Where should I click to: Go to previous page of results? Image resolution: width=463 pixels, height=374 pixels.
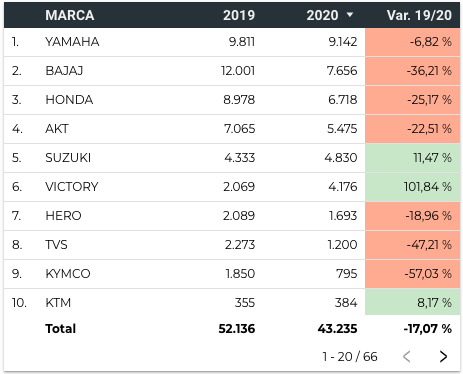pos(406,356)
